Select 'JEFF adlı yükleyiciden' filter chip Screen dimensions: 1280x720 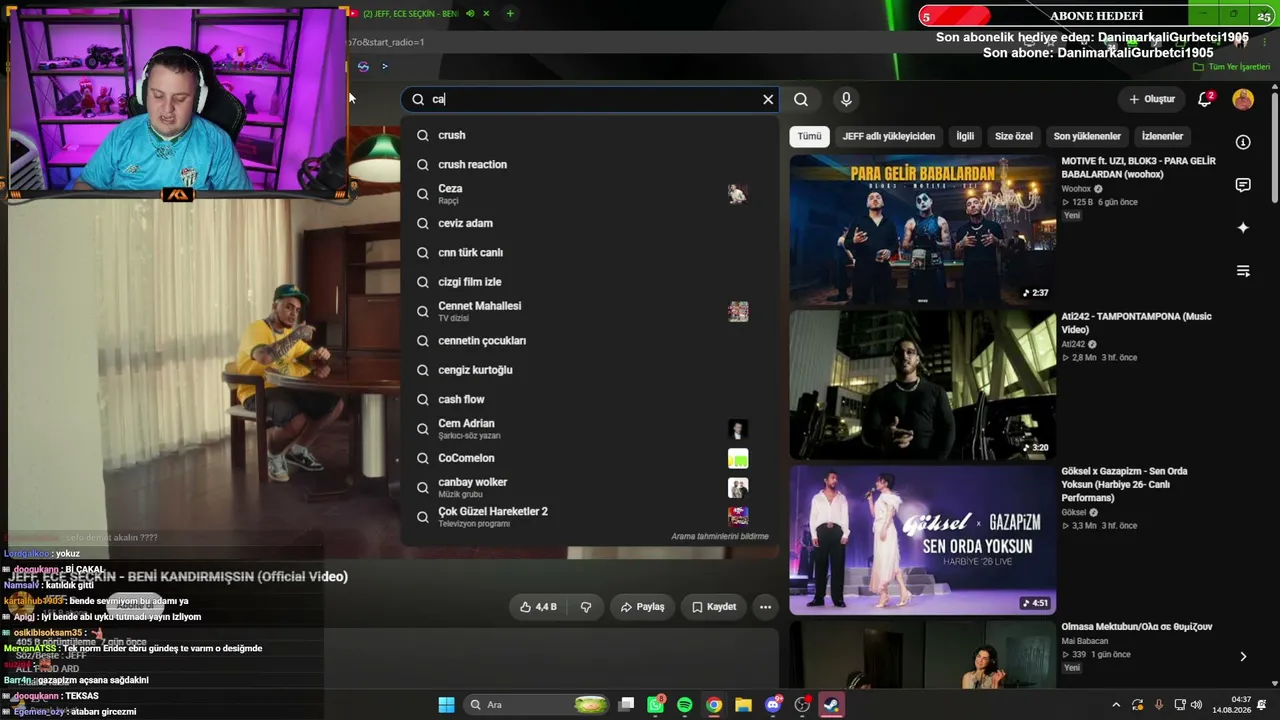889,136
